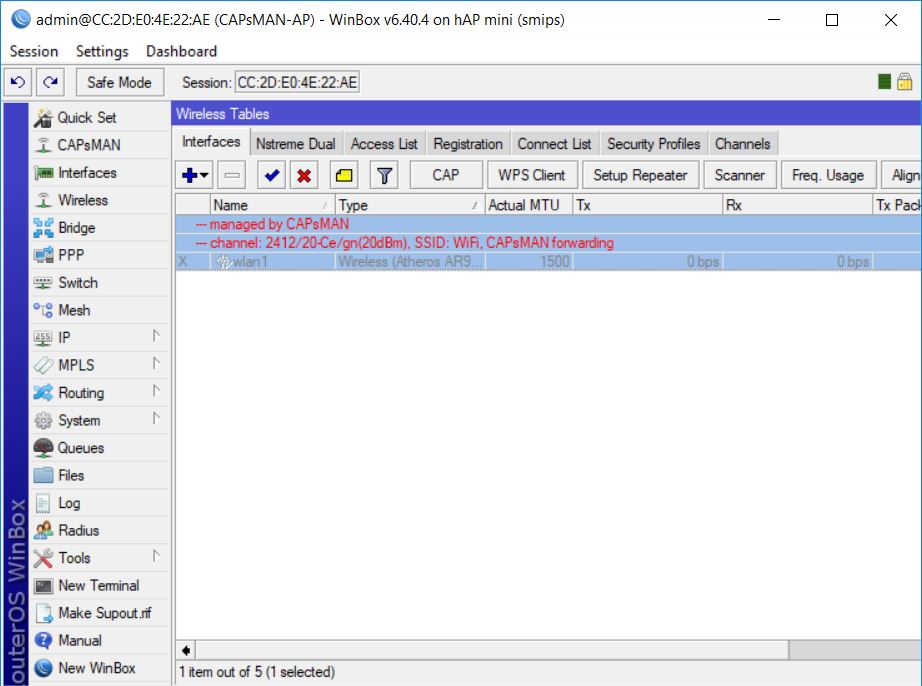The height and width of the screenshot is (686, 922).
Task: Click the blue plus Add icon
Action: [189, 175]
